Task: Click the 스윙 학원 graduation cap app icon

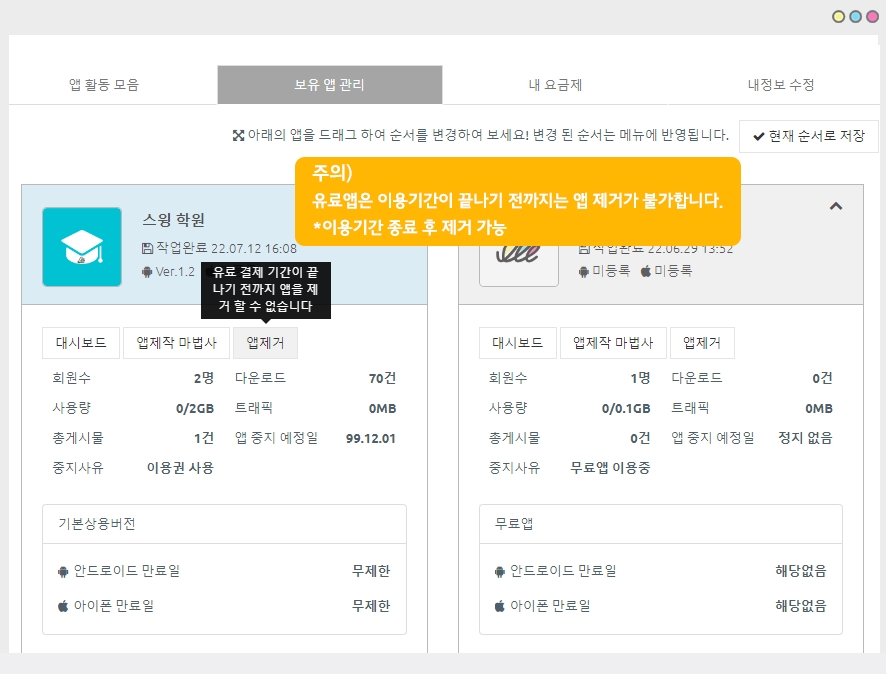Action: click(x=82, y=247)
